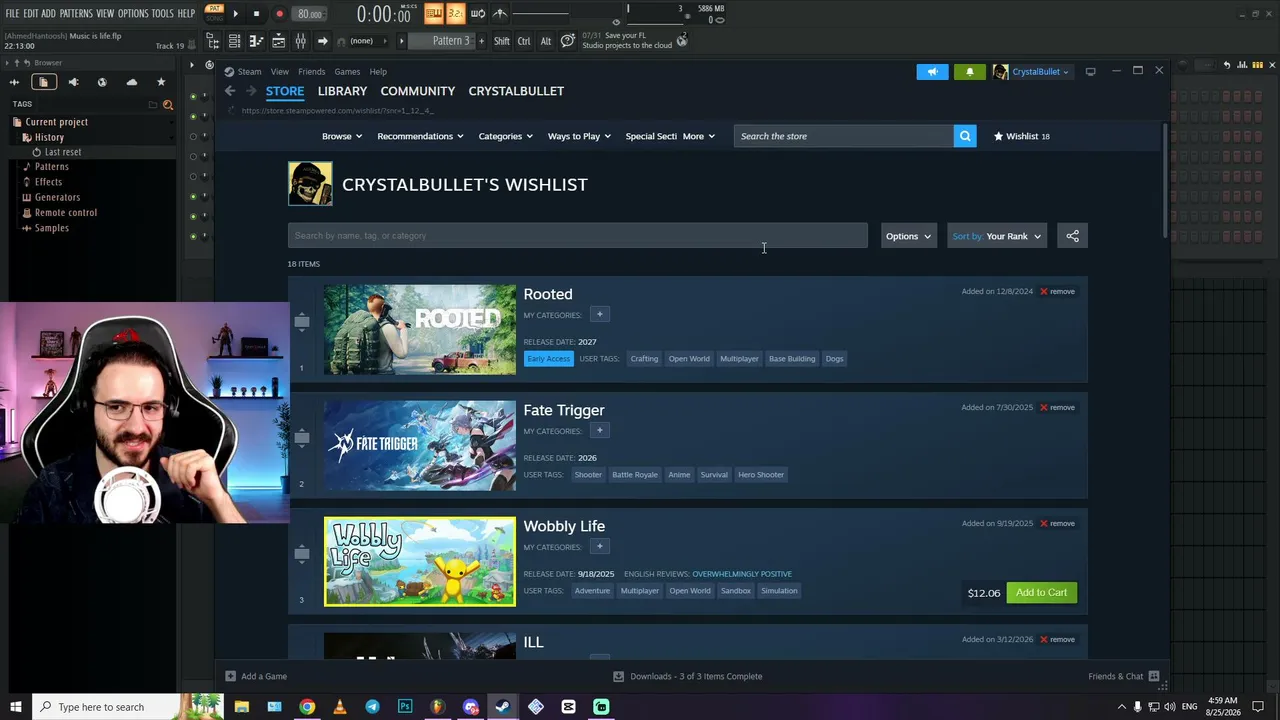
Task: Select Patterns item in FL browser tree
Action: (x=51, y=167)
